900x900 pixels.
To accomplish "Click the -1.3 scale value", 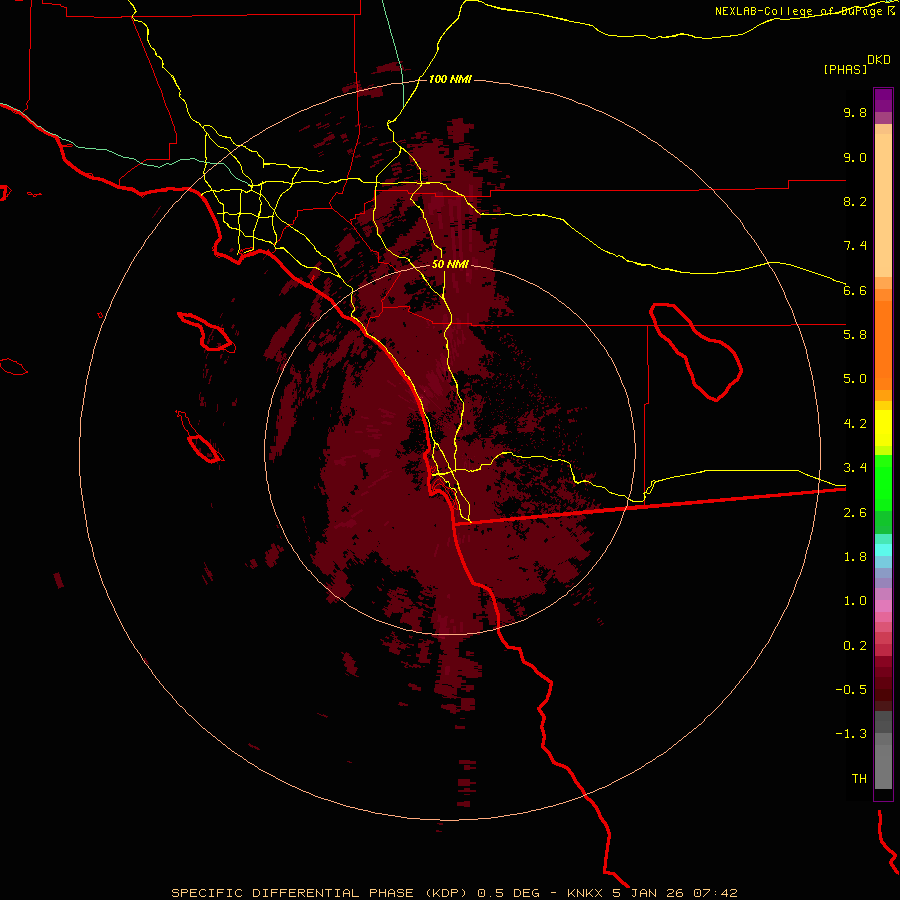I will [851, 734].
